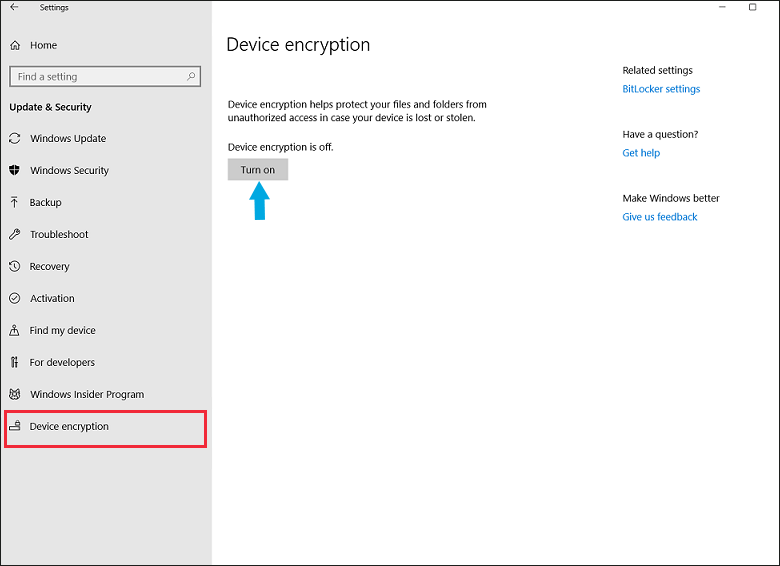Turn on device encryption
Viewport: 780px width, 566px height.
tap(258, 170)
